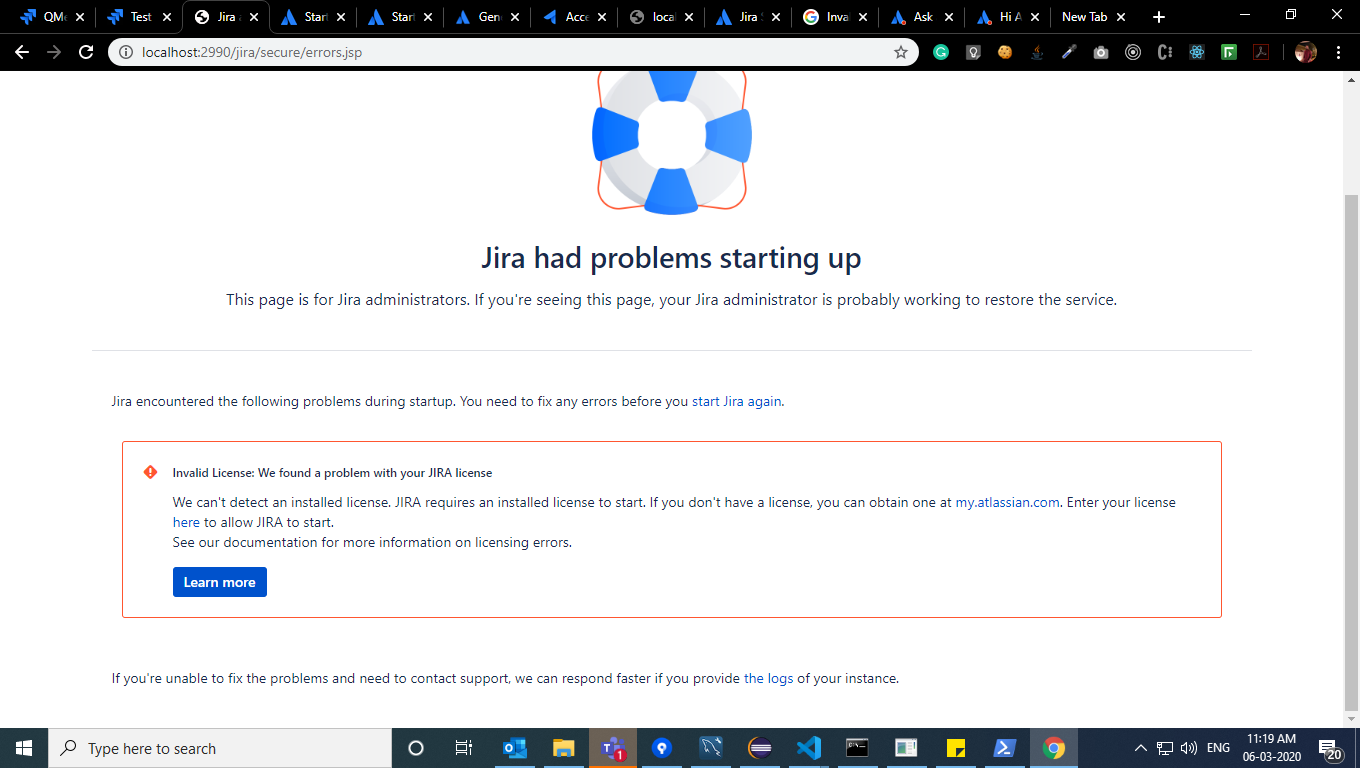Switch to the QMe browser tab
The width and height of the screenshot is (1360, 768).
tap(51, 17)
